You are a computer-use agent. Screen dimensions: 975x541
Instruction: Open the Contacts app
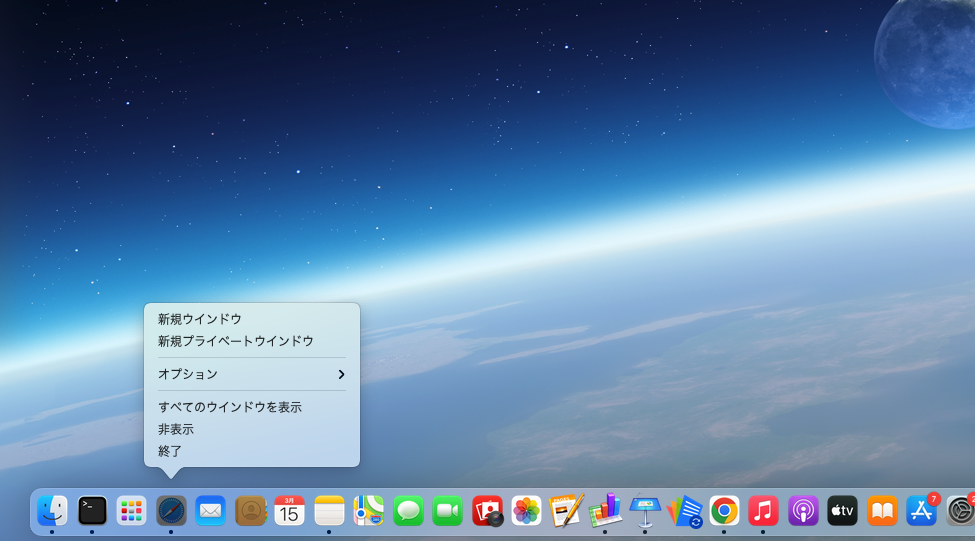coord(250,511)
